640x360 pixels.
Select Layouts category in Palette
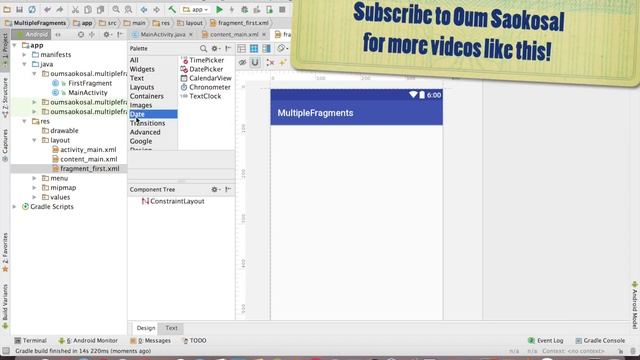coord(142,87)
